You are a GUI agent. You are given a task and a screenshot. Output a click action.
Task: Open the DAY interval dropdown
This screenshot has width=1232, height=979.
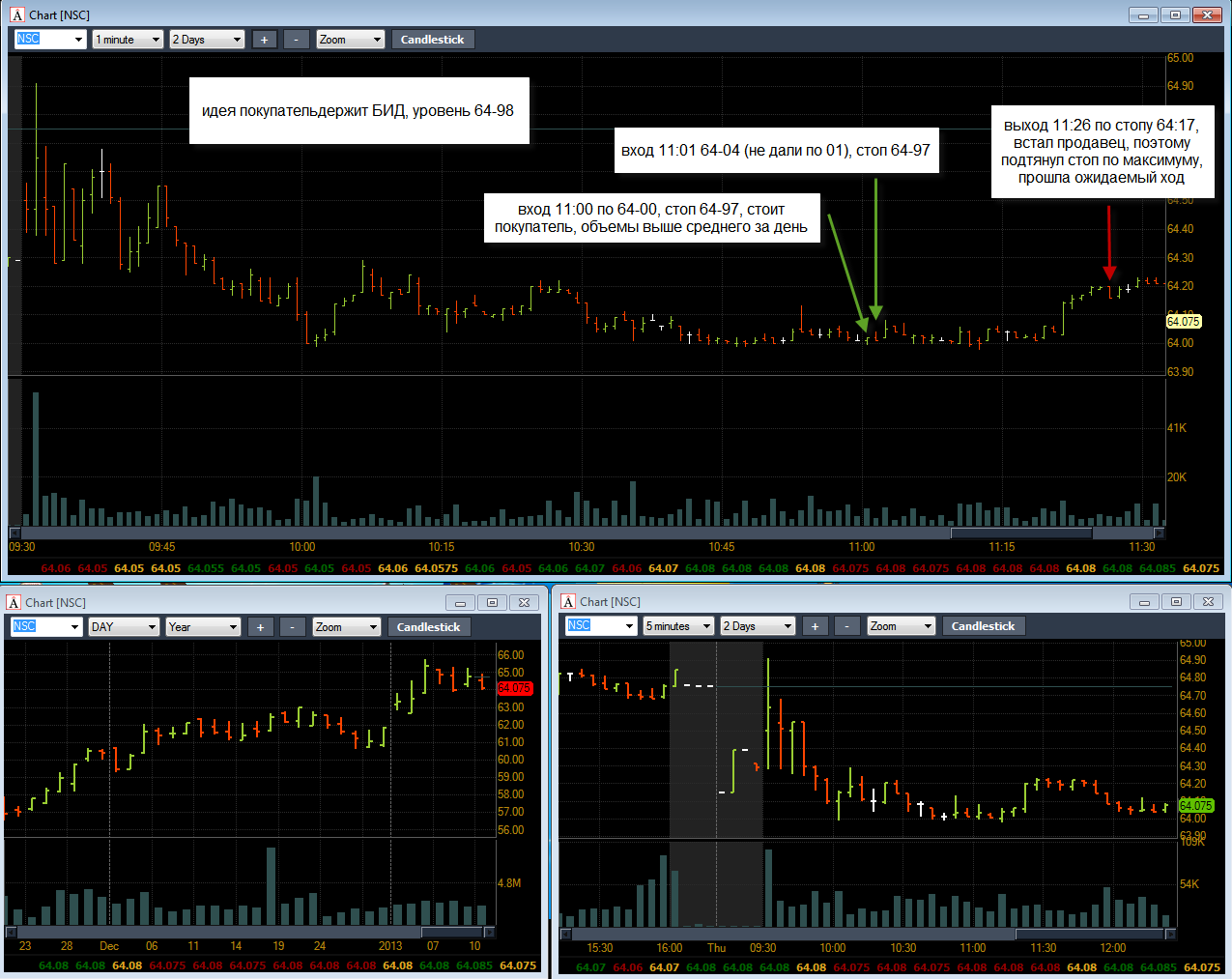(x=124, y=627)
